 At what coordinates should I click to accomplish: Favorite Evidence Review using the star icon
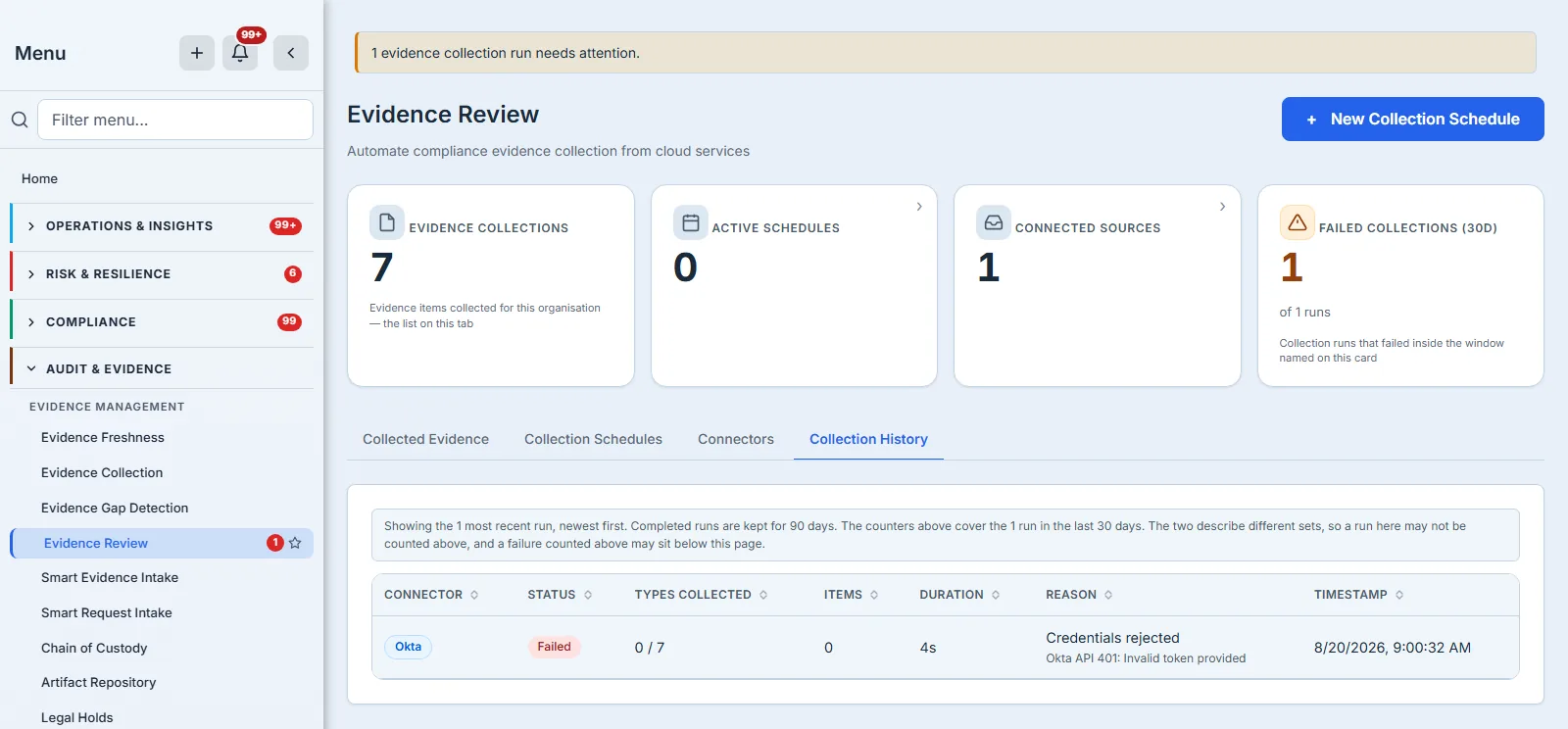coord(295,543)
